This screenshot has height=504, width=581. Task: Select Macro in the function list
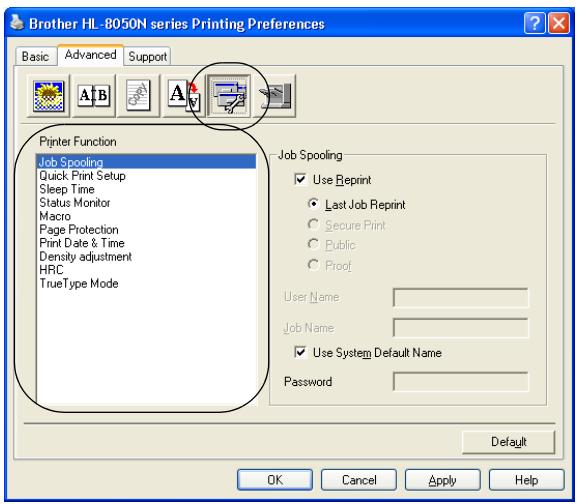[x=146, y=216]
